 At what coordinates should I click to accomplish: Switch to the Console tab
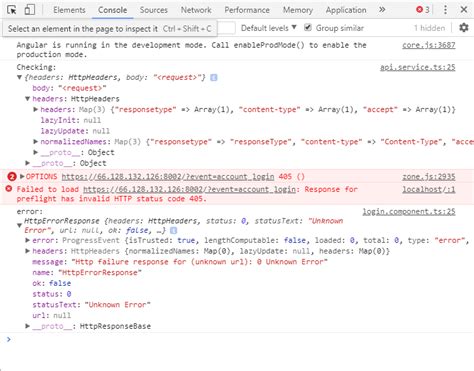[112, 10]
